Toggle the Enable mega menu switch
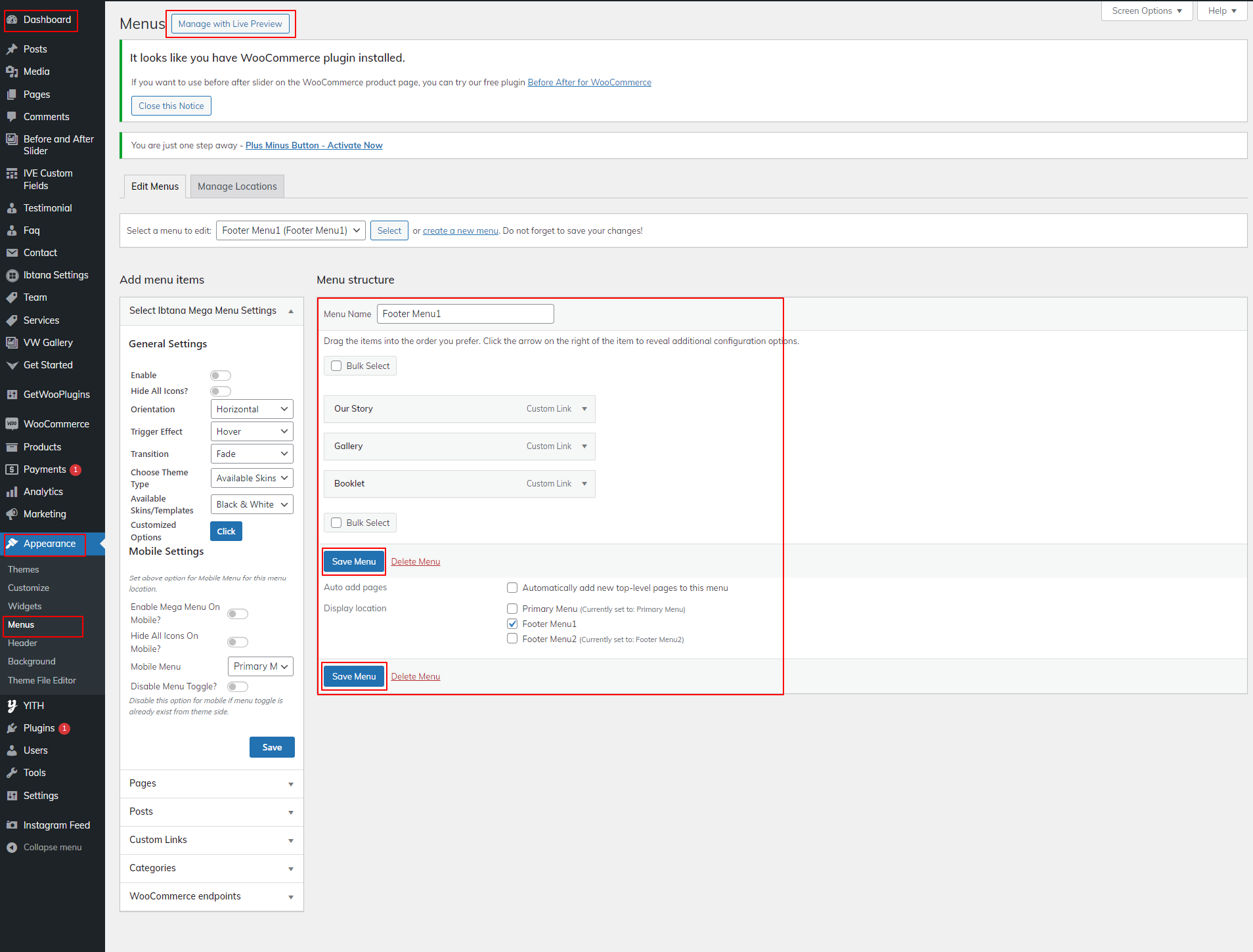Screen dimensions: 1253x952 coord(221,376)
